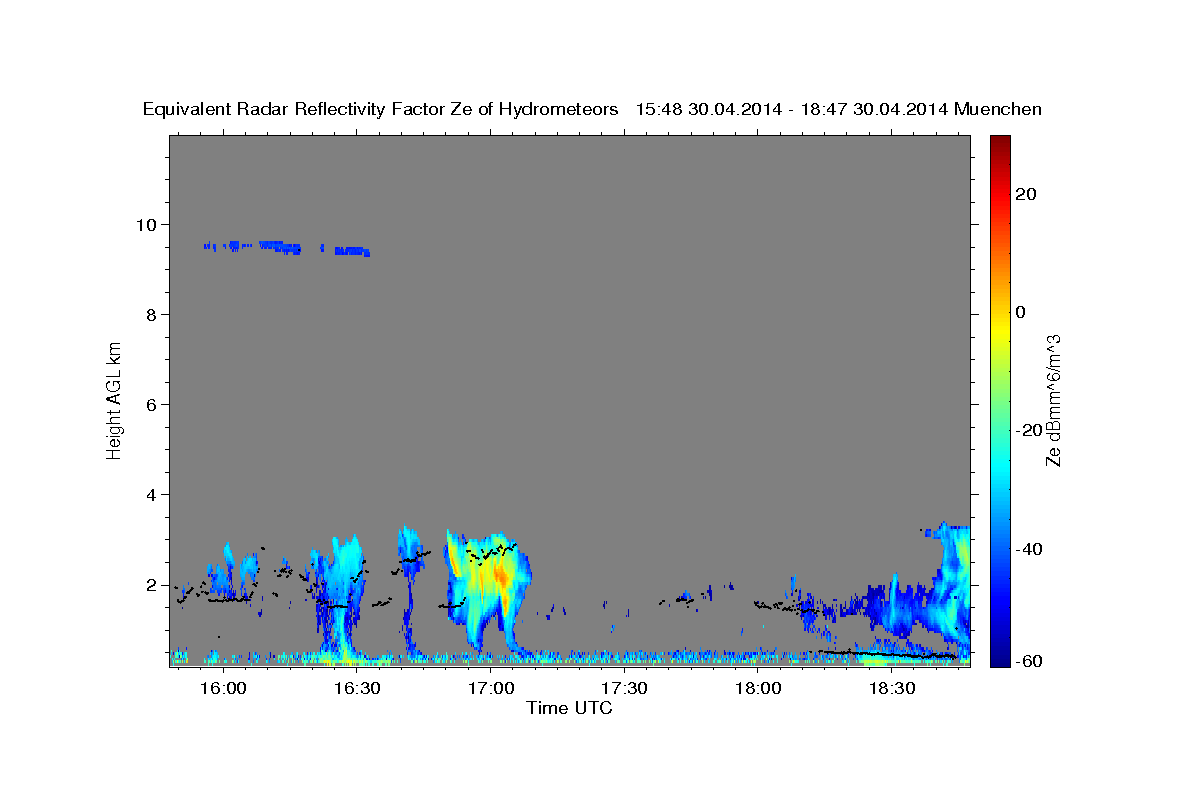
Task: Click the 16:00 time tick label
Action: [223, 688]
